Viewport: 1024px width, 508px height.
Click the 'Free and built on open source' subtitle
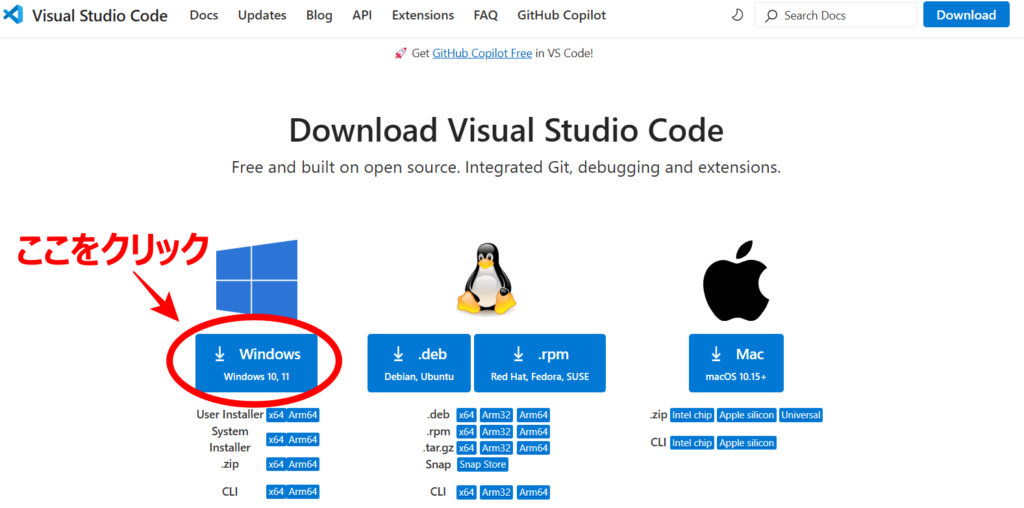[506, 168]
